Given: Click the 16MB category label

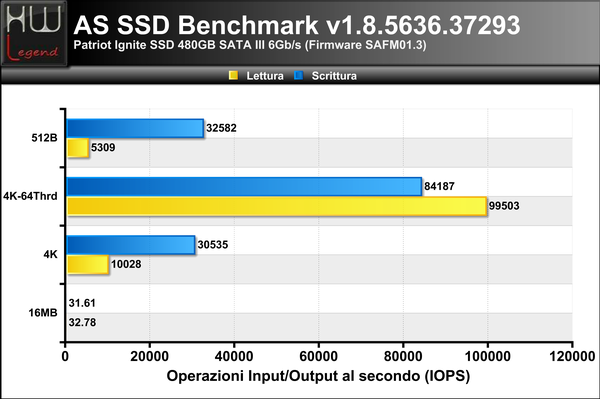Looking at the screenshot, I should (43, 313).
